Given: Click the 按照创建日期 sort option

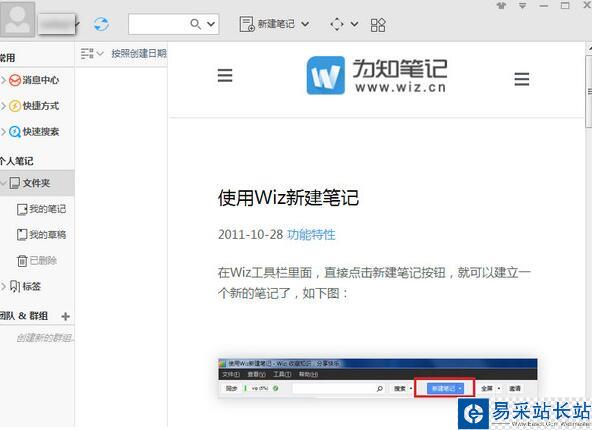Looking at the screenshot, I should tap(139, 54).
